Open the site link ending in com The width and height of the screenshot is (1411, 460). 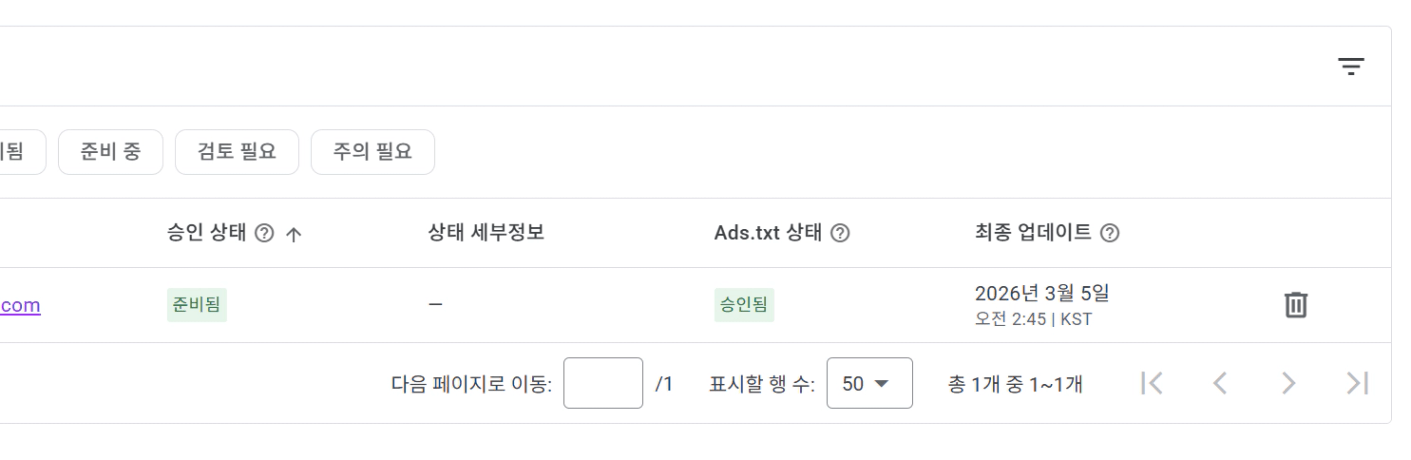tap(20, 305)
